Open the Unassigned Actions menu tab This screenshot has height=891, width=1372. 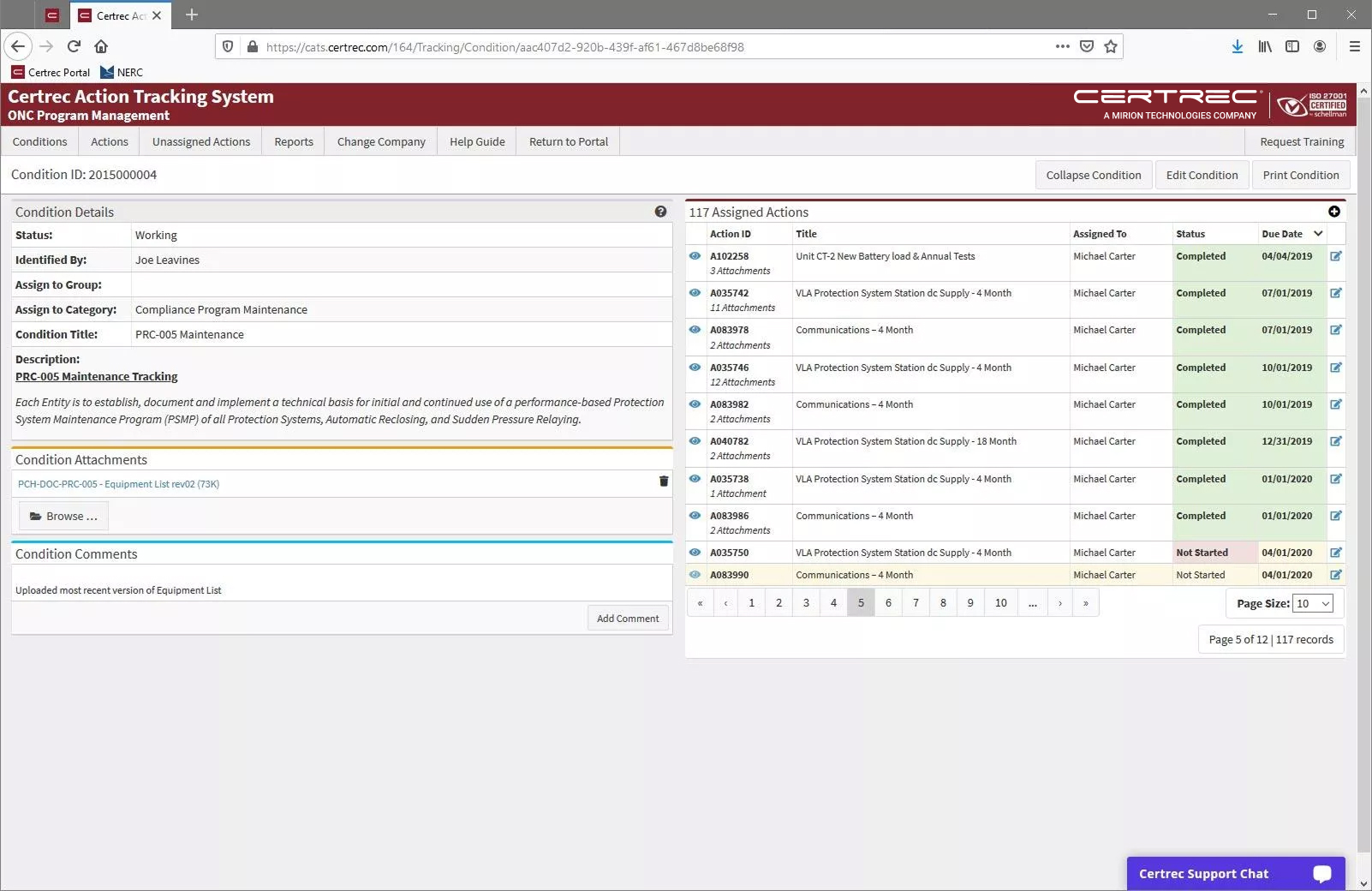[201, 141]
